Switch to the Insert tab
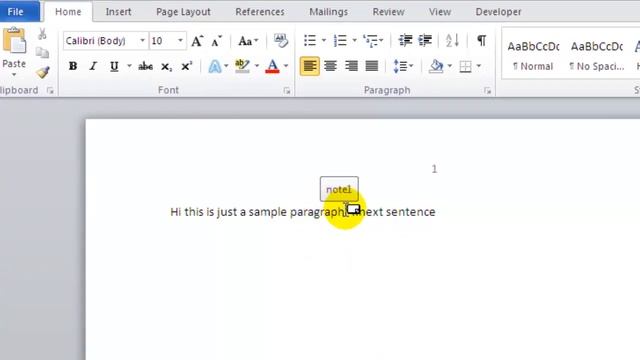This screenshot has height=360, width=640. click(118, 12)
